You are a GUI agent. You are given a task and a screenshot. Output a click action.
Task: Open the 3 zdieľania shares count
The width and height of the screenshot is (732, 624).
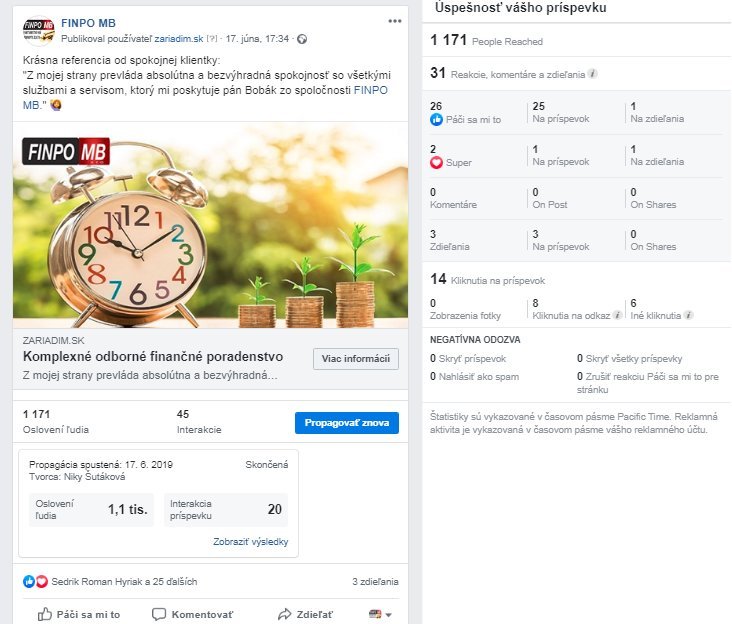coord(374,582)
